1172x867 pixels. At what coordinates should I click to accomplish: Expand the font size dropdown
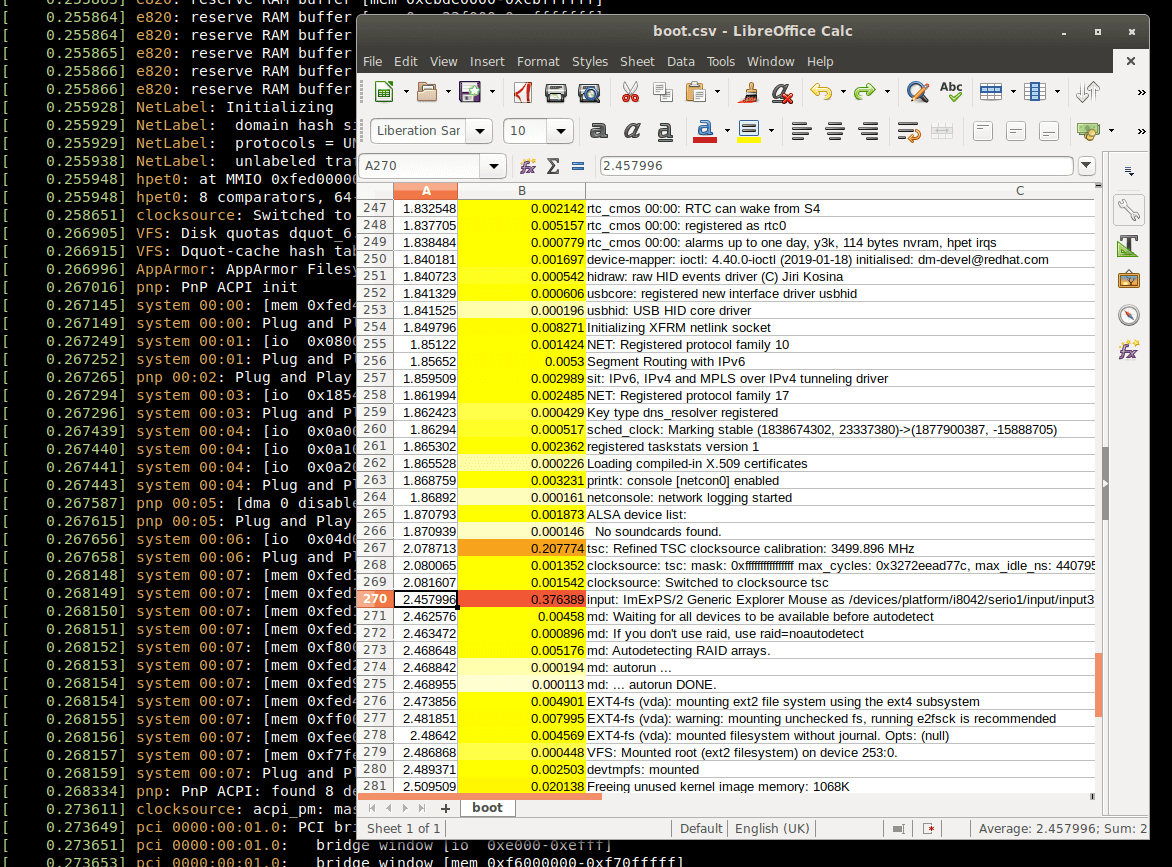point(560,131)
